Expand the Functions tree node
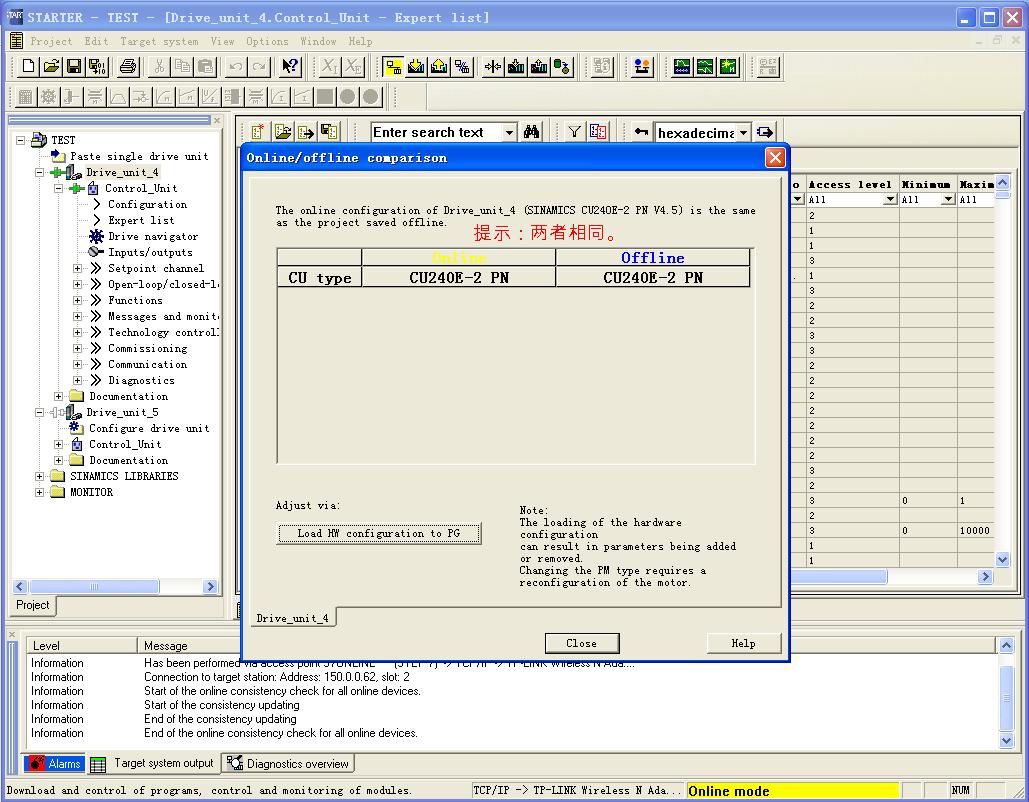Screen dimensions: 1029x802 coord(77,301)
